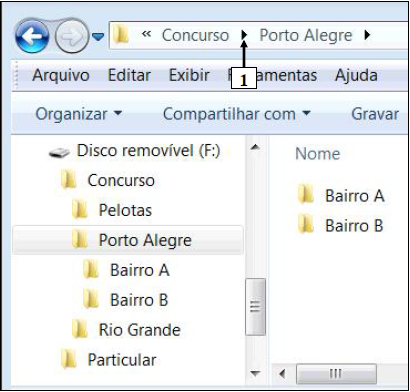Click tree scrollbar down arrow
This screenshot has width=410, height=392.
(x=255, y=373)
